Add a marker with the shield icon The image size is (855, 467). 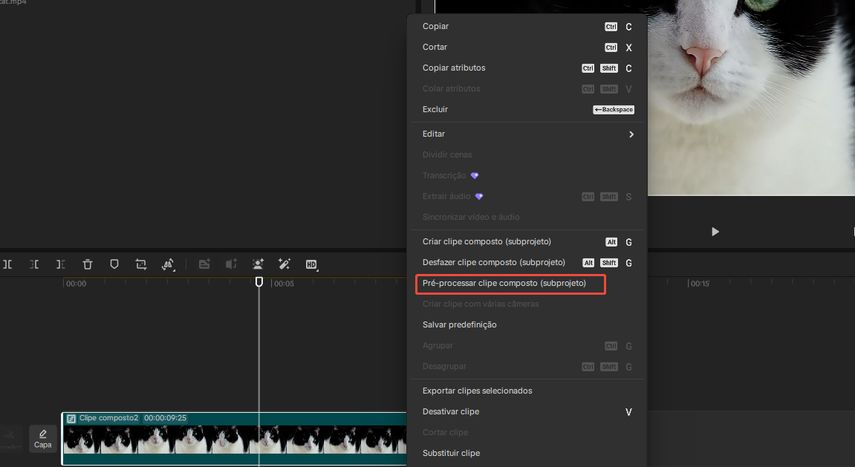(x=114, y=264)
